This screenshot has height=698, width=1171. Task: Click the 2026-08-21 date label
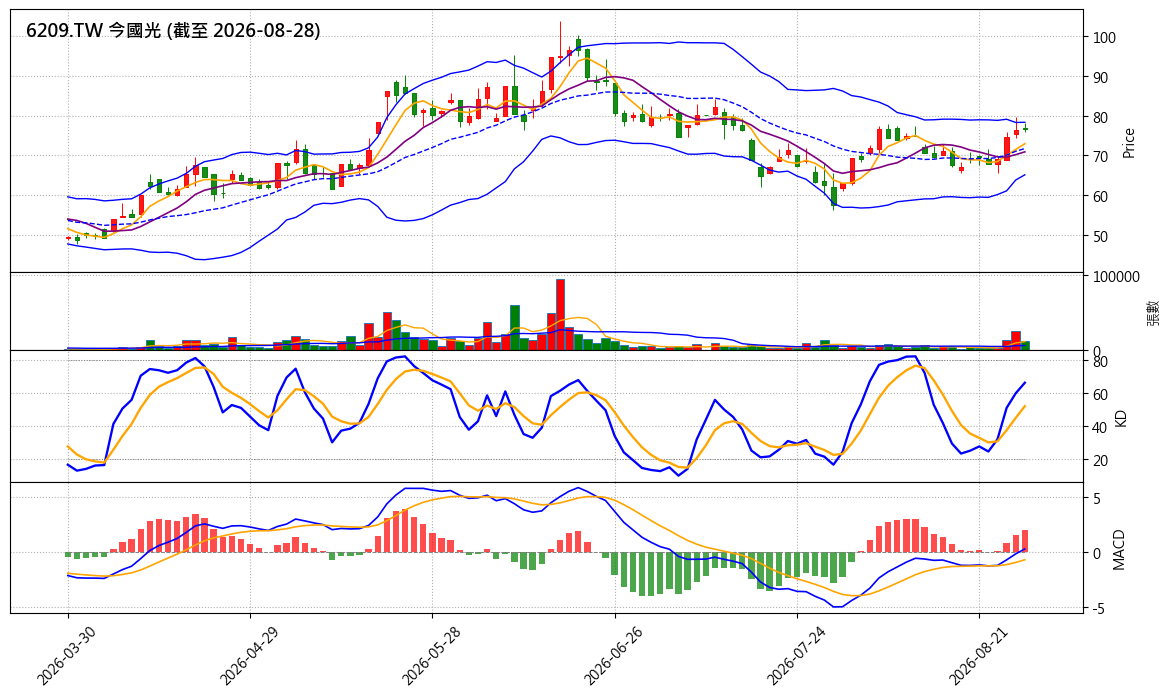[x=978, y=655]
